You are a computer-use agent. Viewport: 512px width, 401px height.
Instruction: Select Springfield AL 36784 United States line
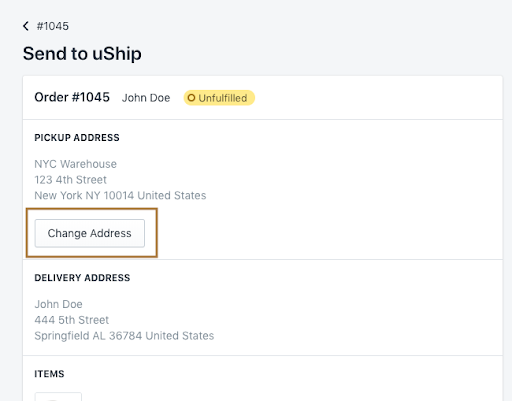coord(124,336)
